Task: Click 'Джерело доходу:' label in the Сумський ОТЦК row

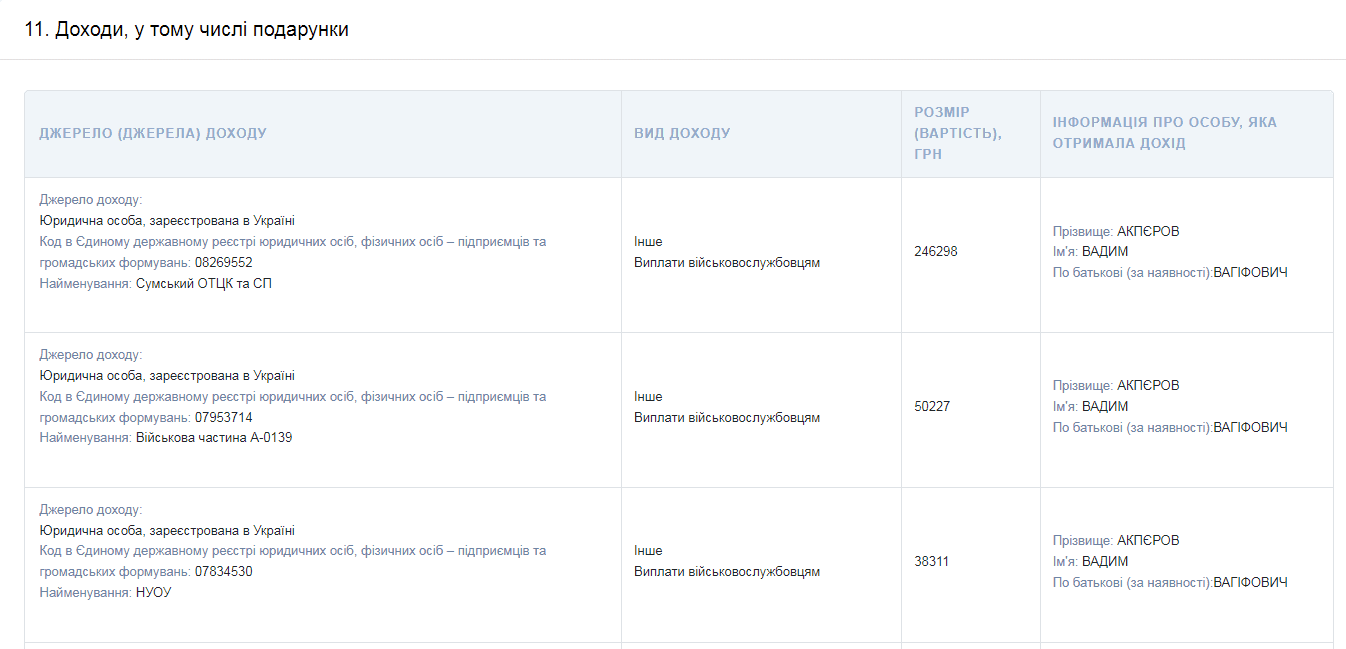Action: tap(91, 200)
